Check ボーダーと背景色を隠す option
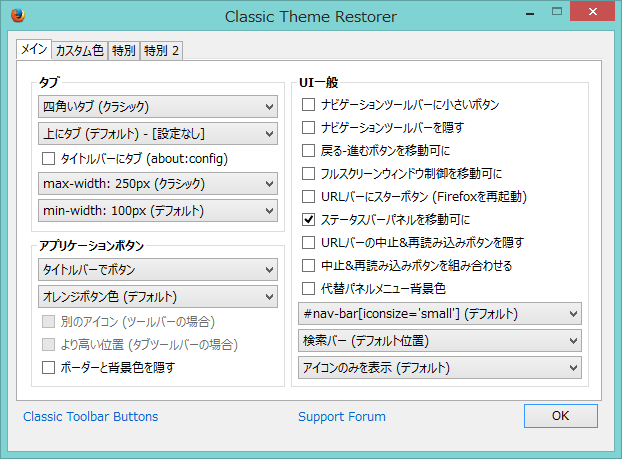Image resolution: width=622 pixels, height=459 pixels. click(x=48, y=367)
